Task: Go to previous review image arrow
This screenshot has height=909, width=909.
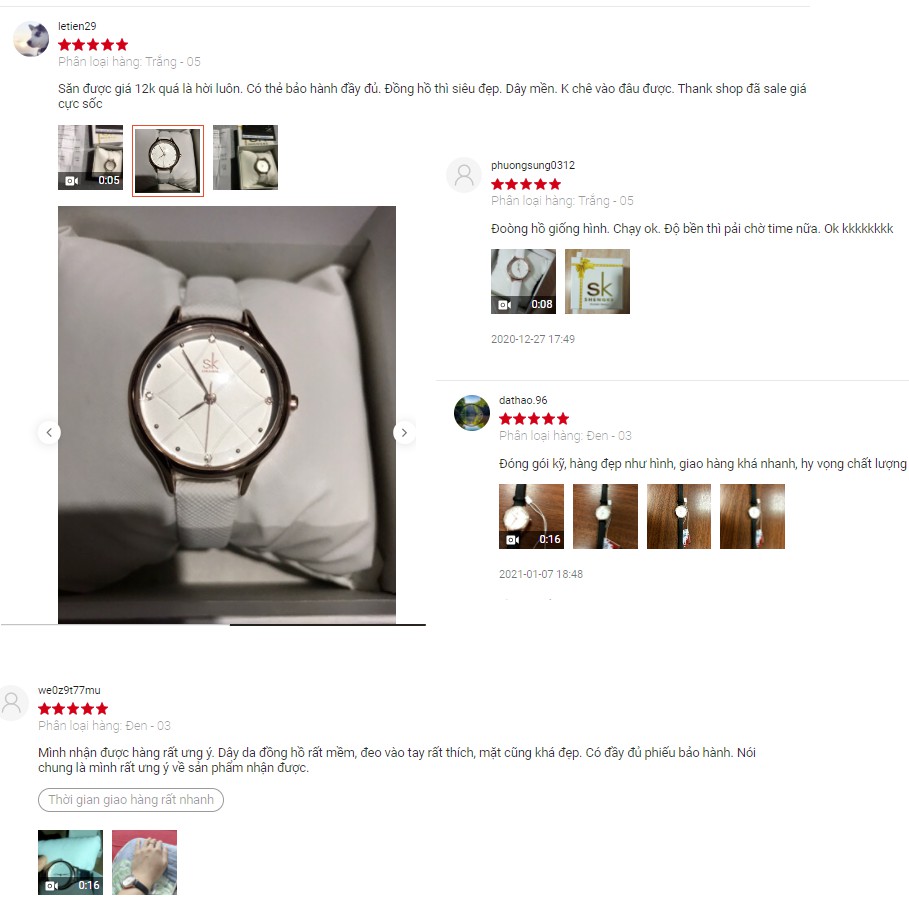Action: pyautogui.click(x=49, y=432)
